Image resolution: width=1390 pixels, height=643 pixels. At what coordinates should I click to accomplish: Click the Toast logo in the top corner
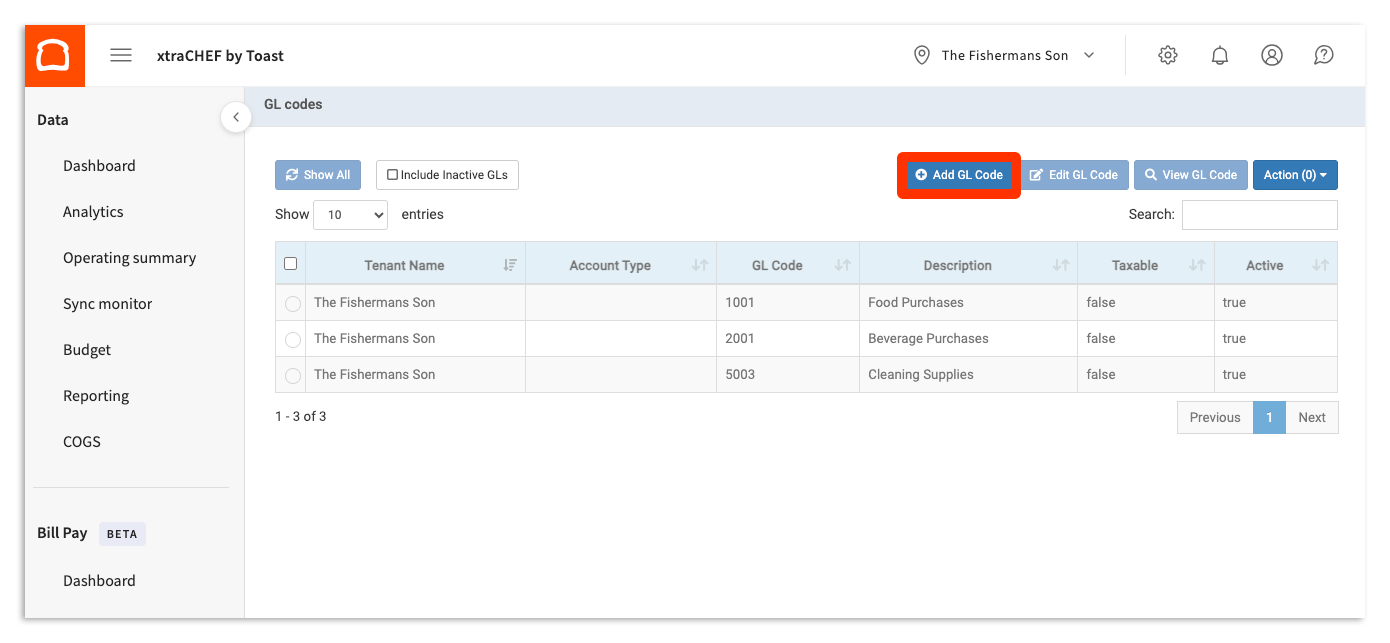(54, 54)
